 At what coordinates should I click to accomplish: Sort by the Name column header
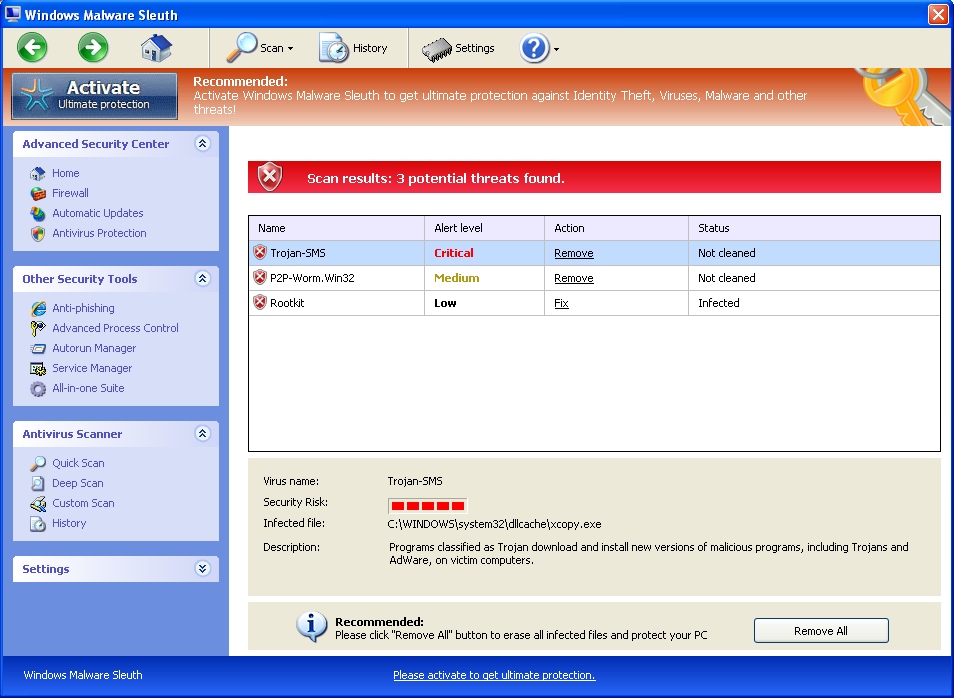click(x=336, y=228)
